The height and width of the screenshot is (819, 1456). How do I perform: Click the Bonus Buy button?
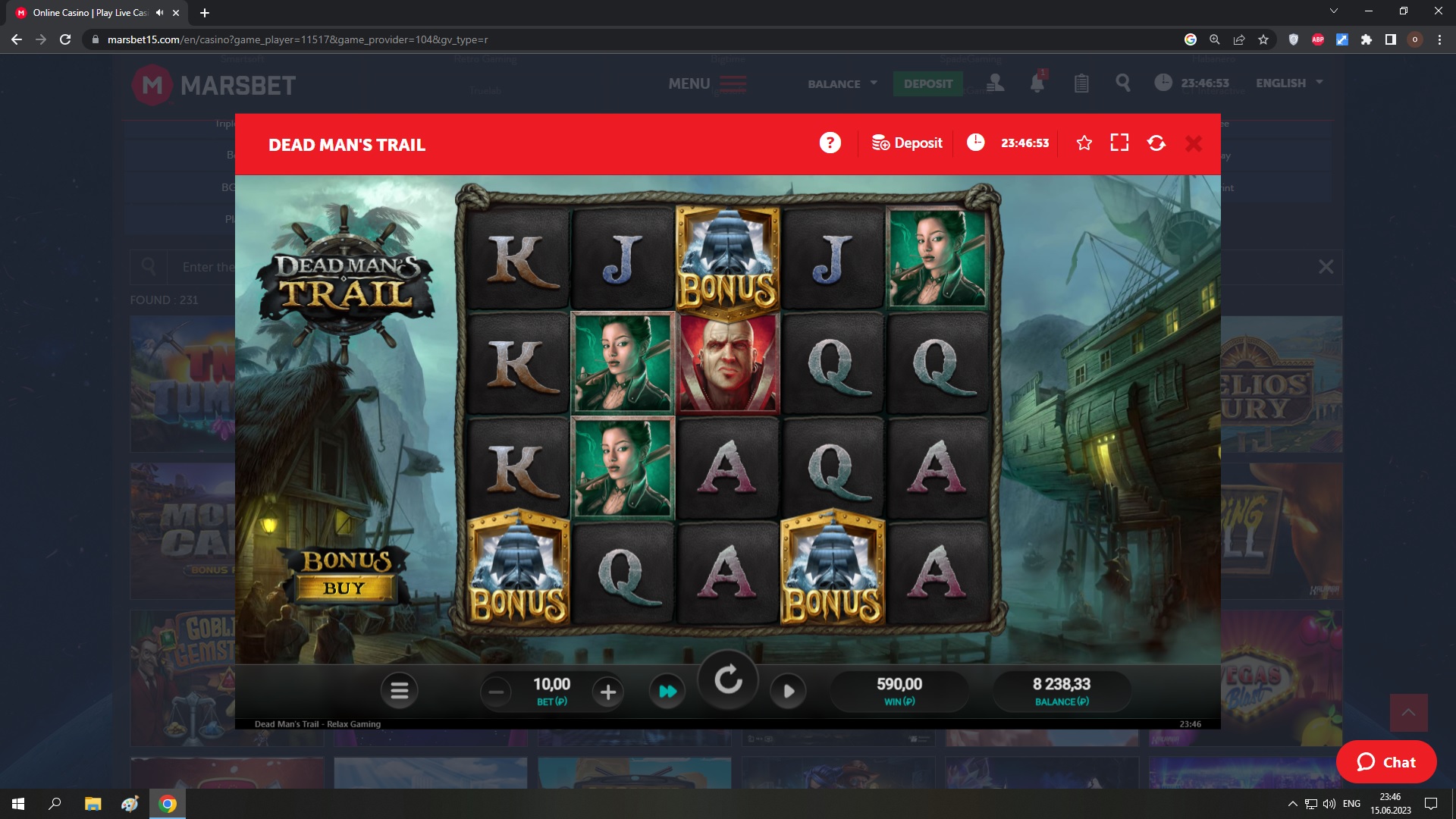click(346, 575)
